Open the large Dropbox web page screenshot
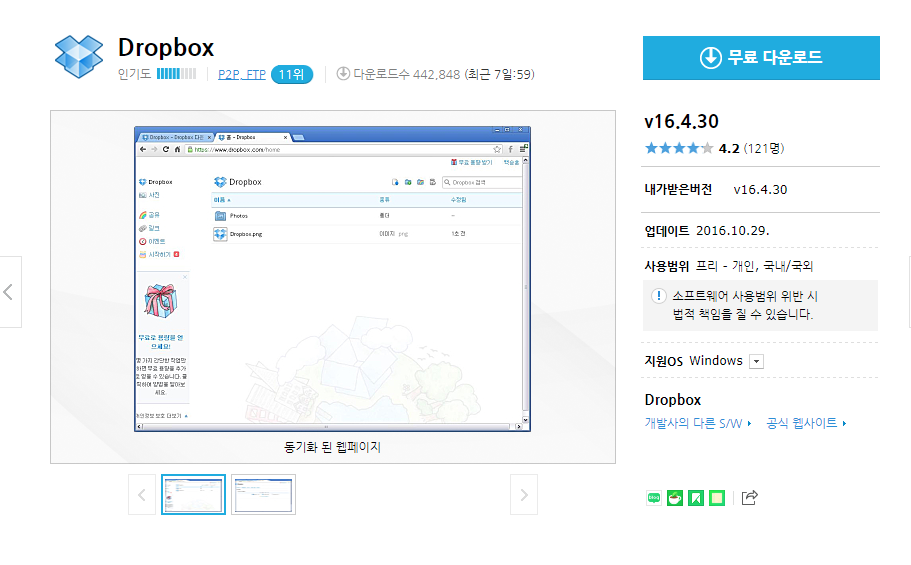 332,279
